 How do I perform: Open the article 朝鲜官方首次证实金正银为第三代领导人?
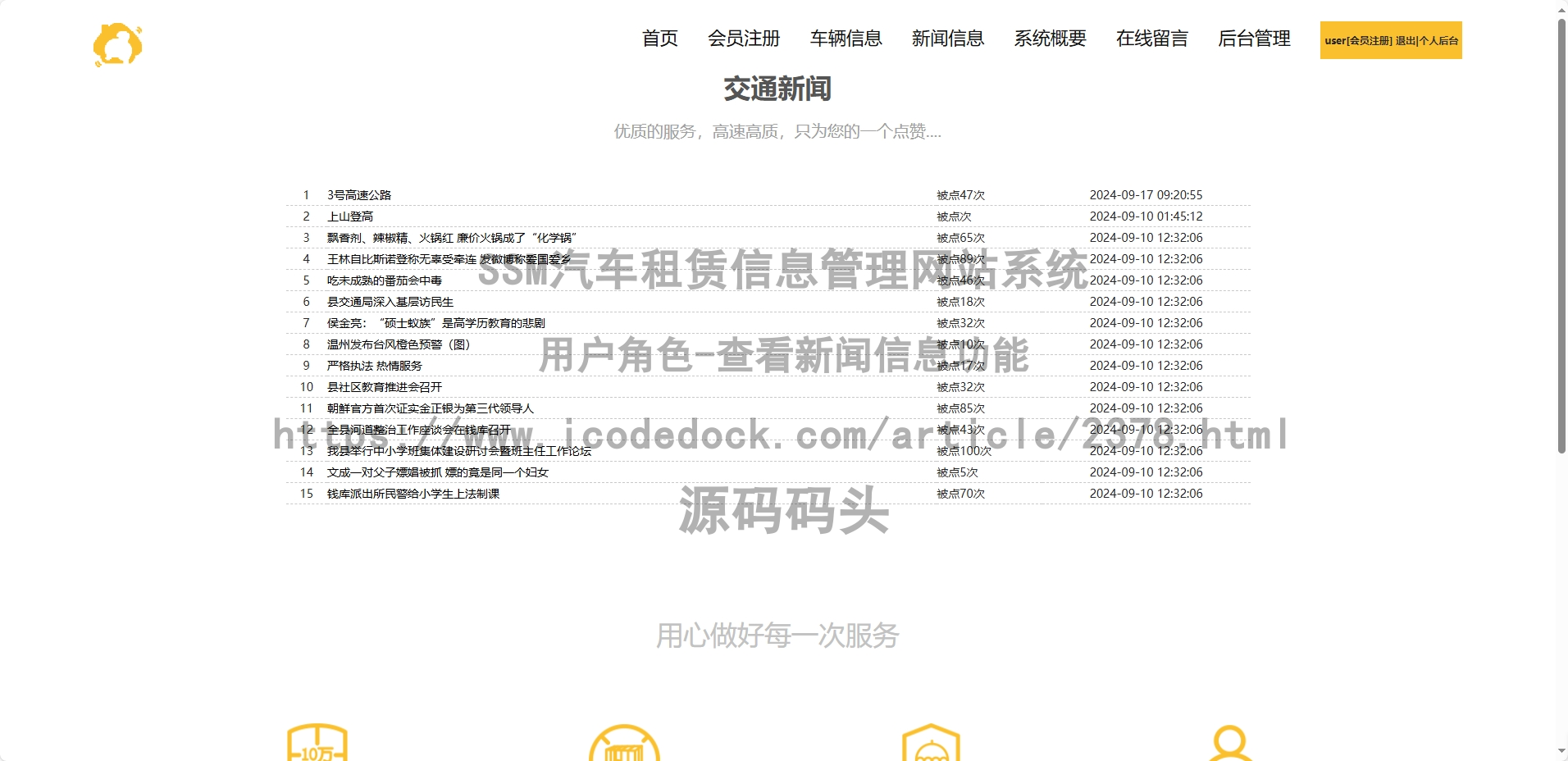pos(431,408)
